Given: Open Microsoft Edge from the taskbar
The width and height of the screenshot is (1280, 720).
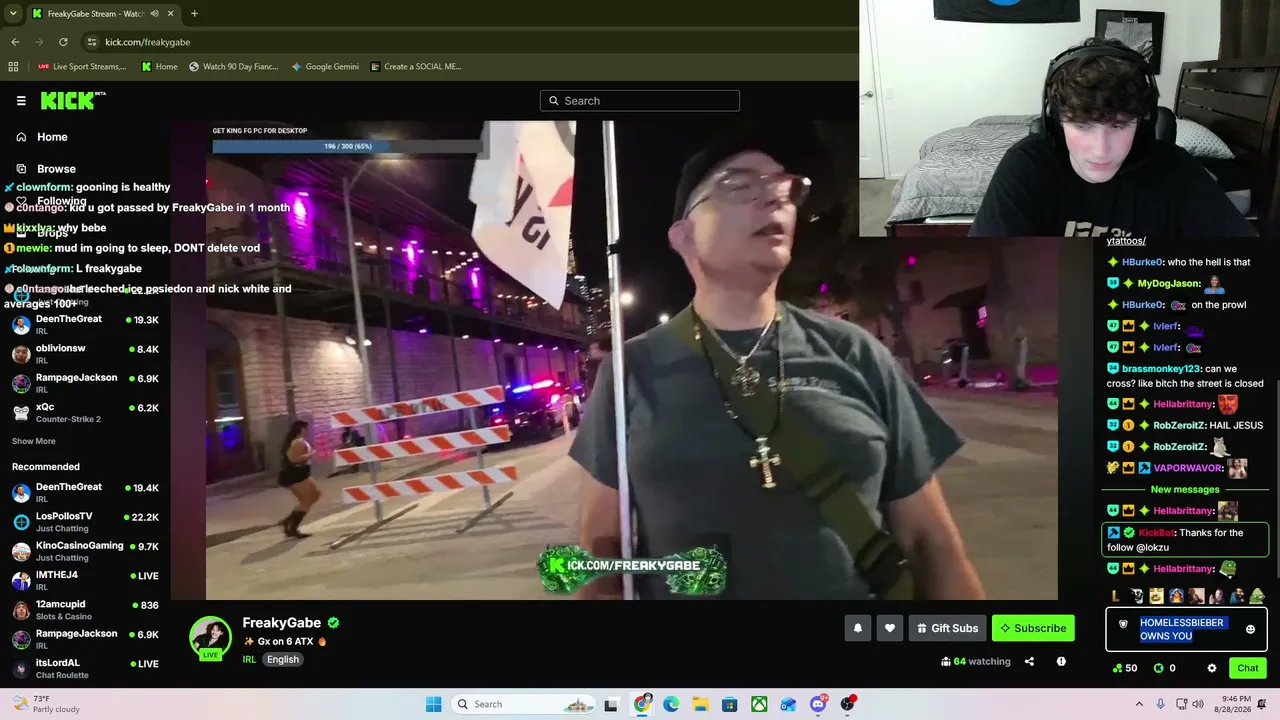Looking at the screenshot, I should (671, 704).
